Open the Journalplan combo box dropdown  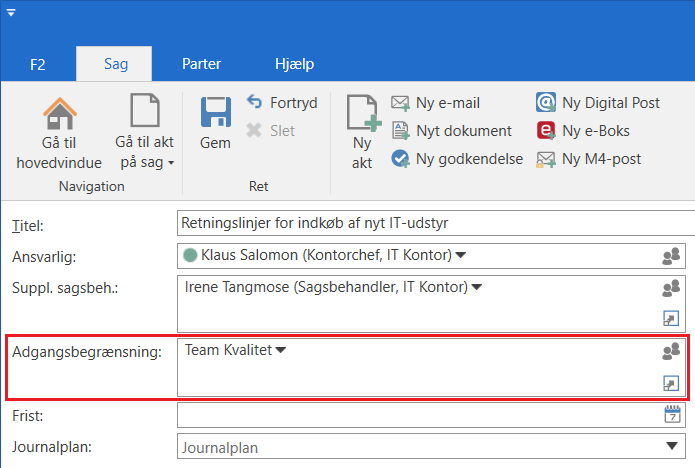pos(672,446)
